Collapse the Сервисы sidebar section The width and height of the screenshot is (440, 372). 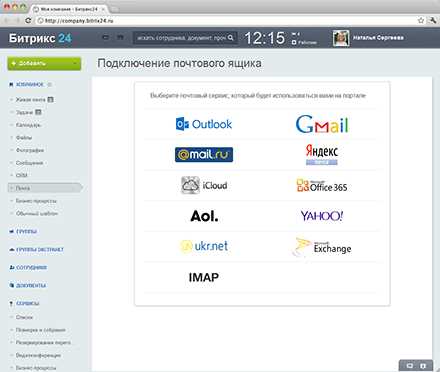point(28,303)
